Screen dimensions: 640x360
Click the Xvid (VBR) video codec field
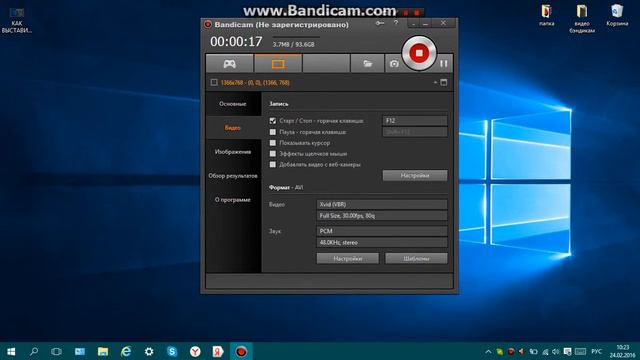(382, 204)
